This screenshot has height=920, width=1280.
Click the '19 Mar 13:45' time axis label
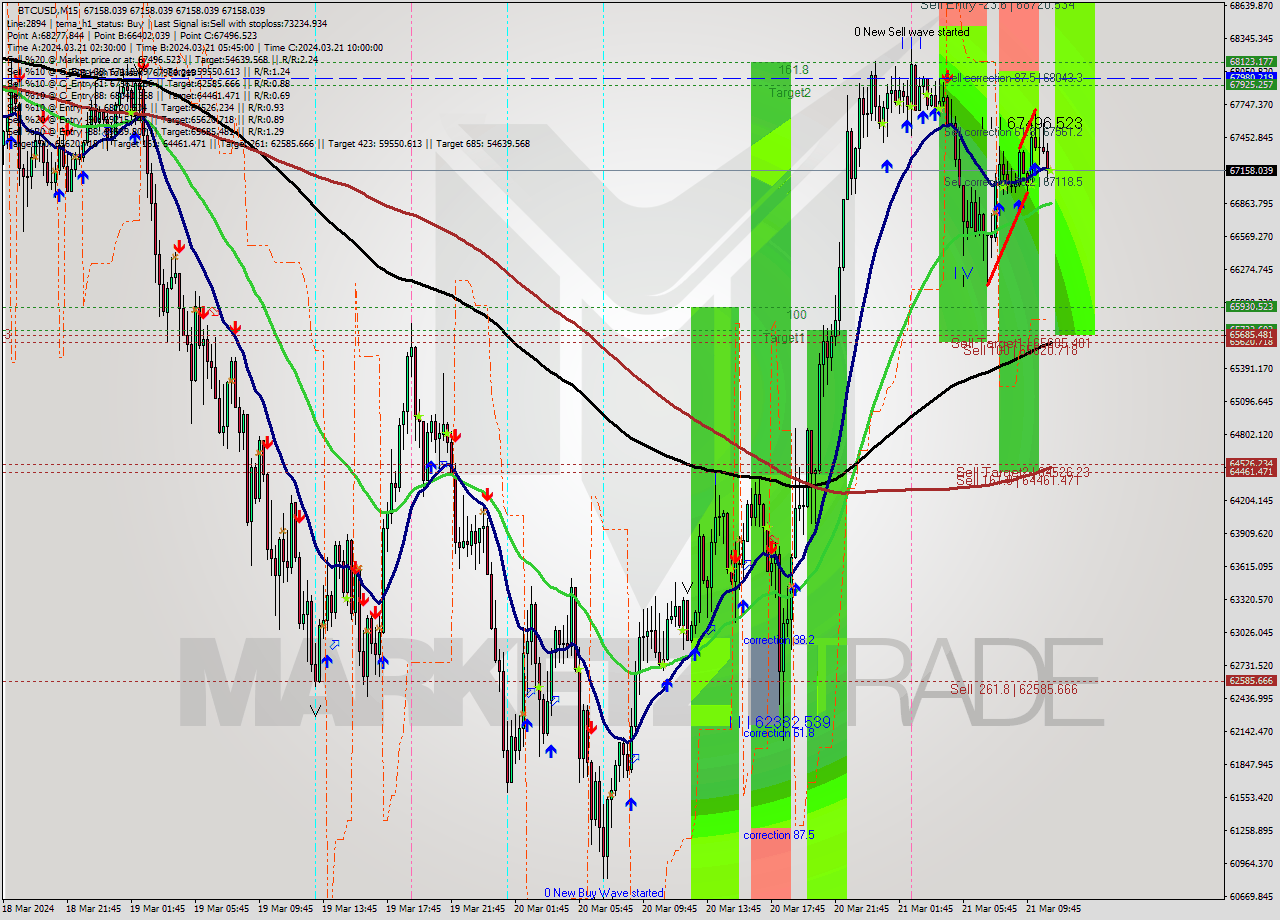click(x=350, y=909)
